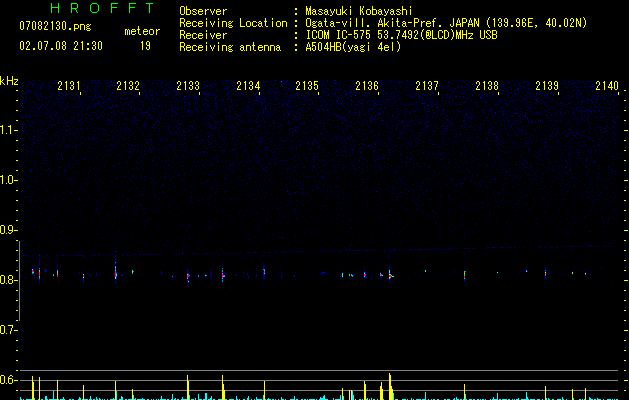Click the Receiving Location label
Screen dimensions: 629x400
coord(233,23)
